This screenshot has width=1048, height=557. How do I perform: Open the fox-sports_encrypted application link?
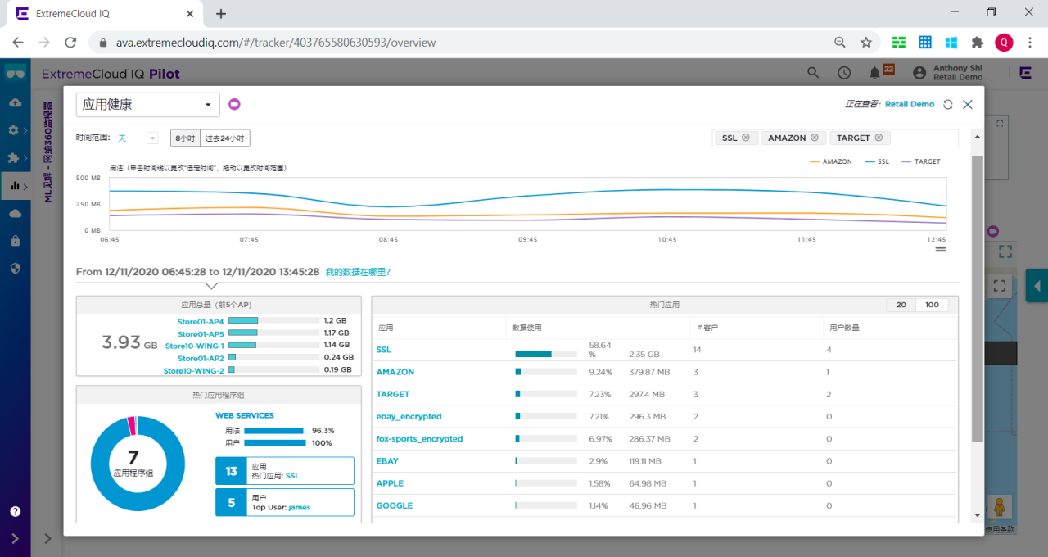click(419, 439)
